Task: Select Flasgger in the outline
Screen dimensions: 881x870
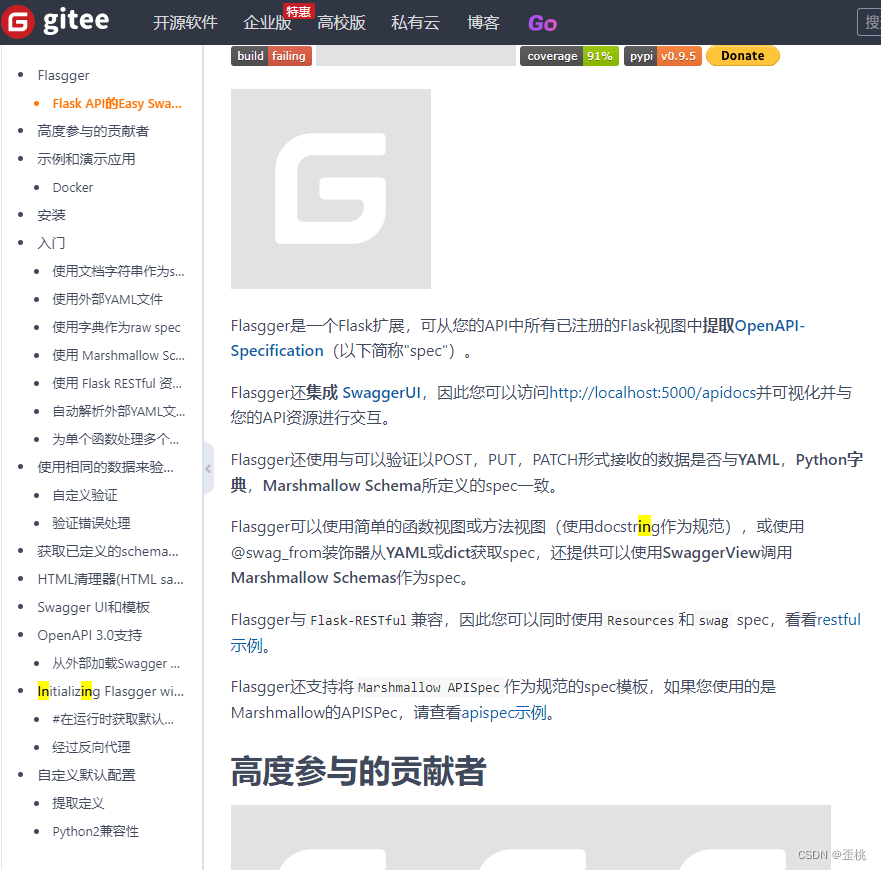Action: [63, 75]
